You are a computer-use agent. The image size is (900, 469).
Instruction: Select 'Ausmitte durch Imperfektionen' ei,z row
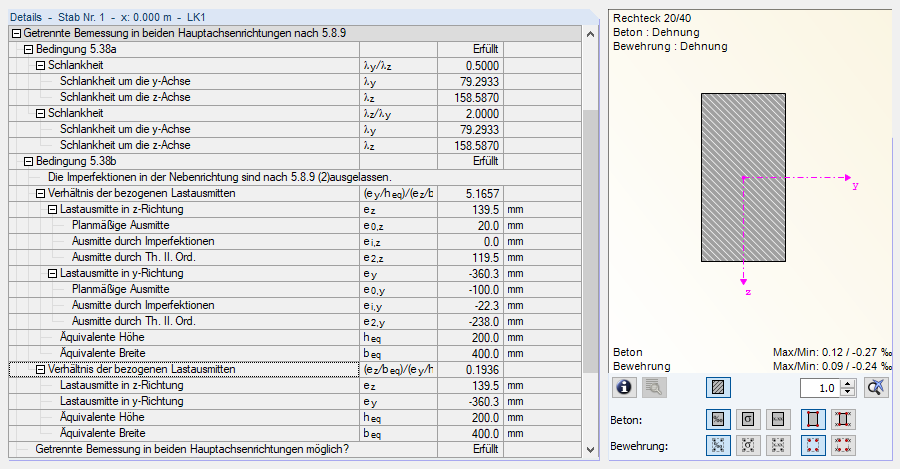click(295, 242)
